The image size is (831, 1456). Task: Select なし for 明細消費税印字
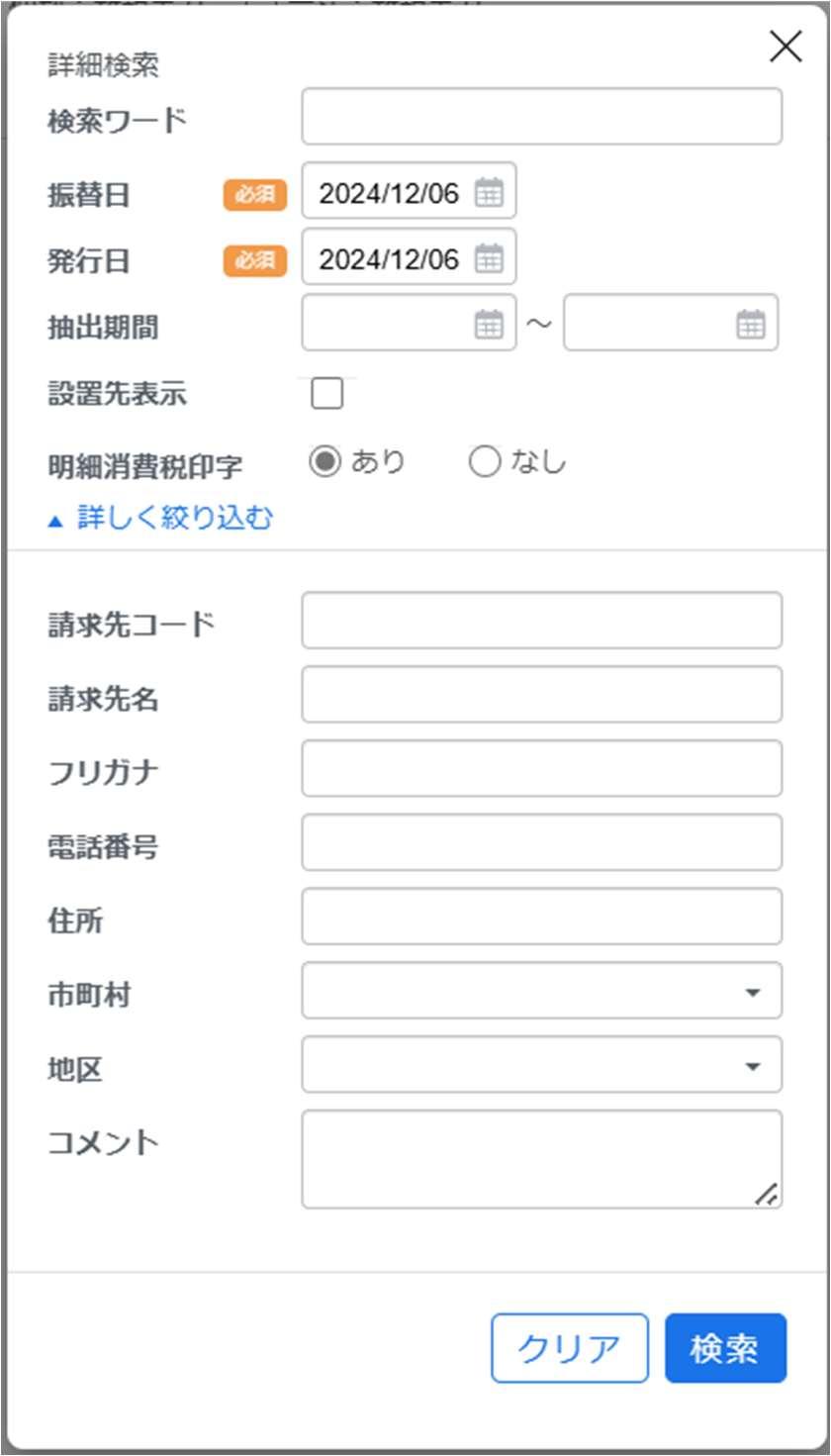(x=485, y=462)
